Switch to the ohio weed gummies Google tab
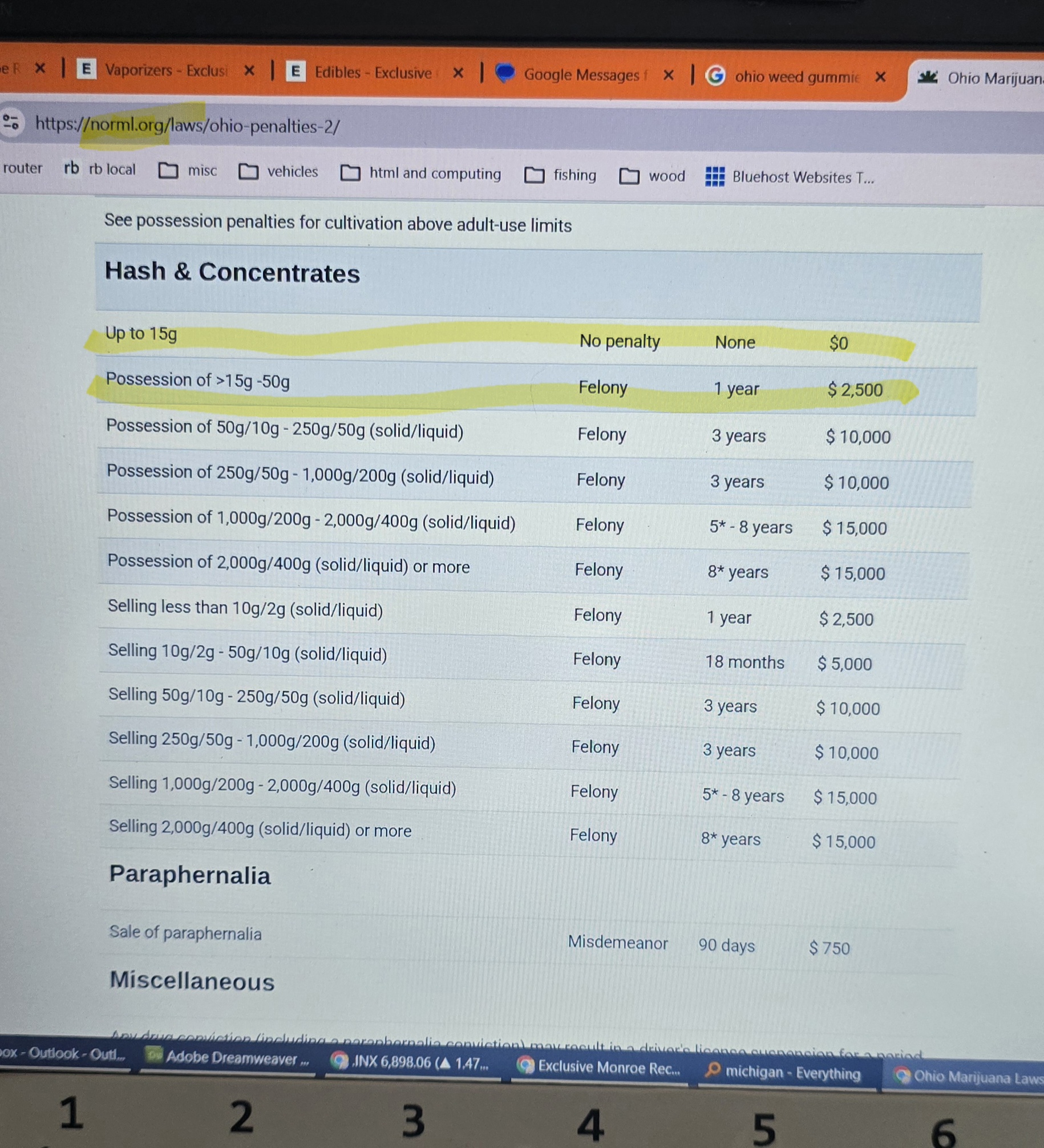 tap(795, 76)
